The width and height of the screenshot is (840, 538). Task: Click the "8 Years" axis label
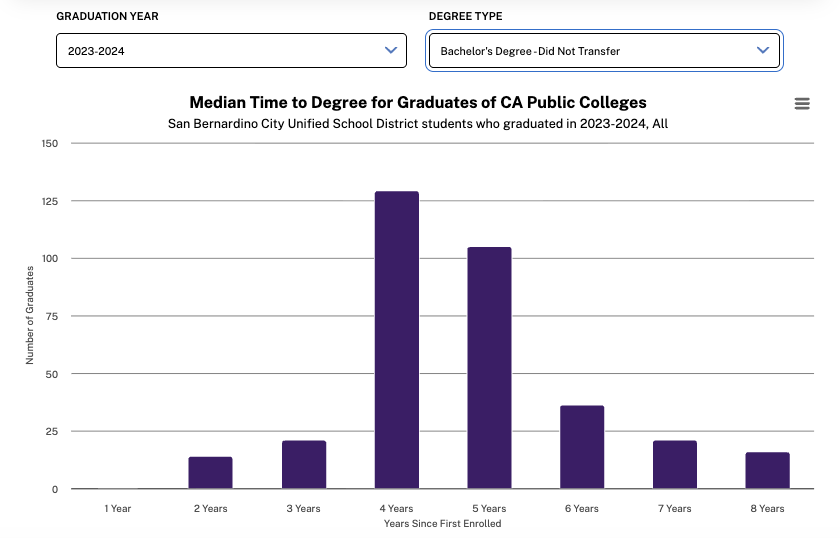point(767,508)
